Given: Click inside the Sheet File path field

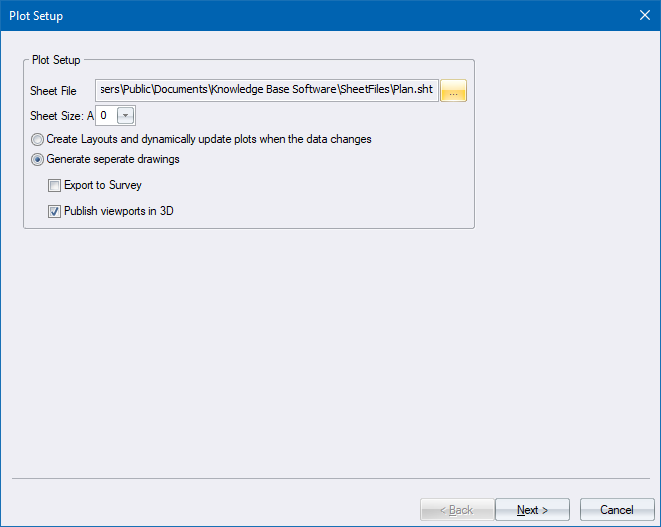Looking at the screenshot, I should (x=267, y=91).
